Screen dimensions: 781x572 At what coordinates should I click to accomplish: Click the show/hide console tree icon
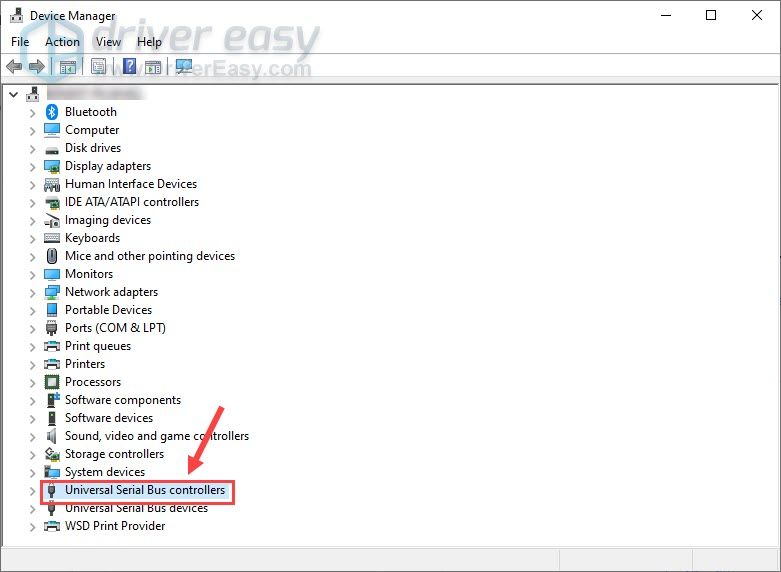click(x=67, y=67)
